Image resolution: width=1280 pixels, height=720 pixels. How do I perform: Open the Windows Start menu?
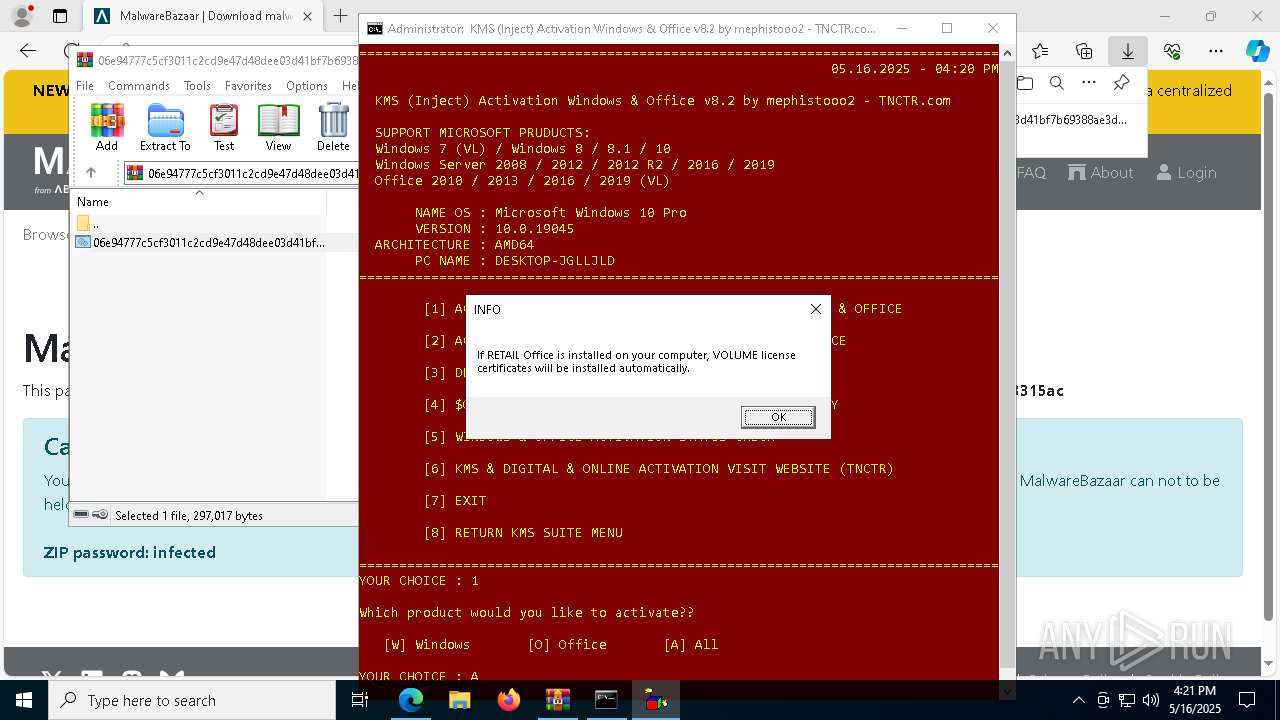tap(24, 700)
